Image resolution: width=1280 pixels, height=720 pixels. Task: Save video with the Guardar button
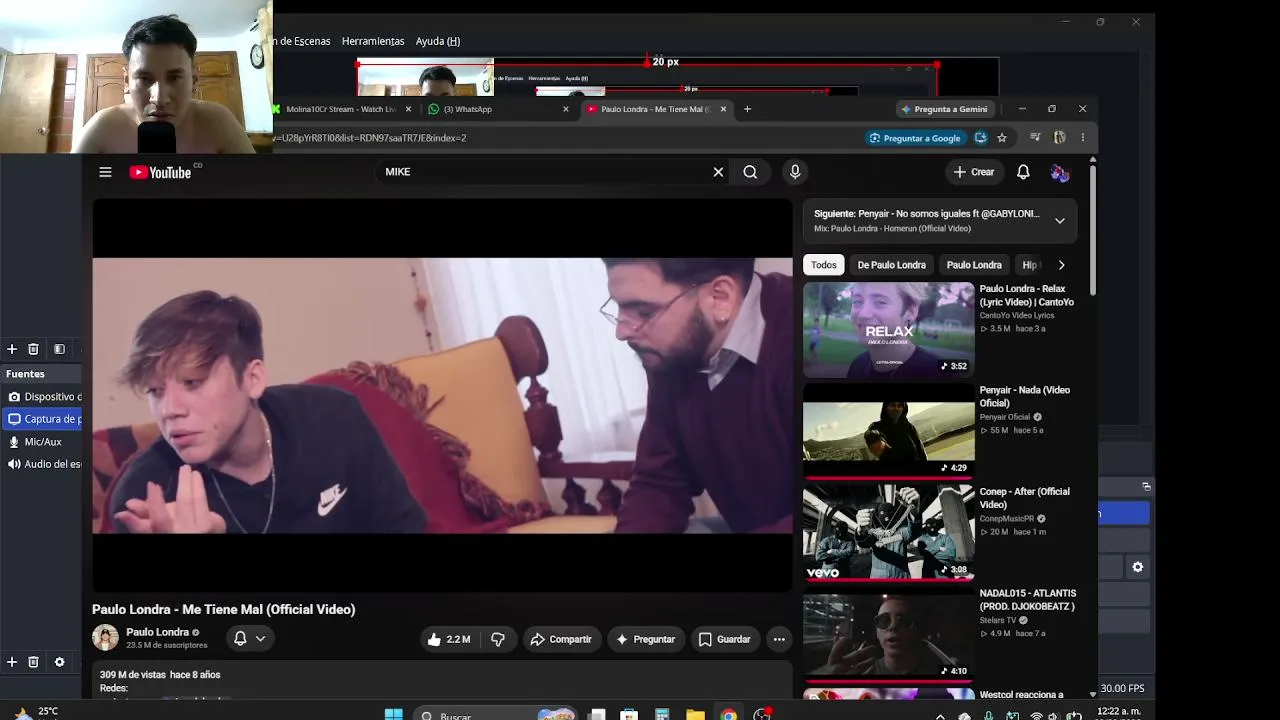click(x=724, y=639)
